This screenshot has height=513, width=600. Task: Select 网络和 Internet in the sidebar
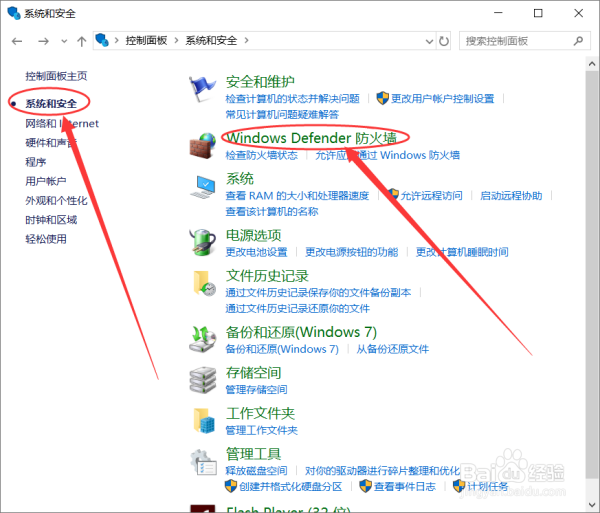tap(62, 124)
